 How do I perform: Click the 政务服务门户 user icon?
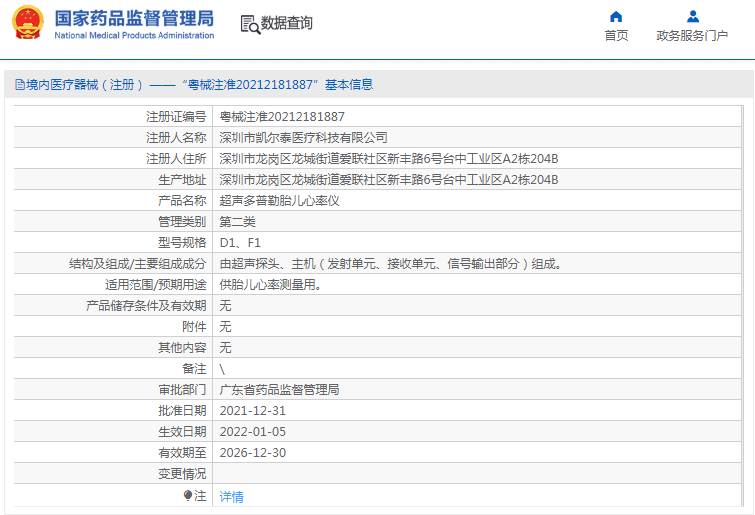pyautogui.click(x=693, y=17)
